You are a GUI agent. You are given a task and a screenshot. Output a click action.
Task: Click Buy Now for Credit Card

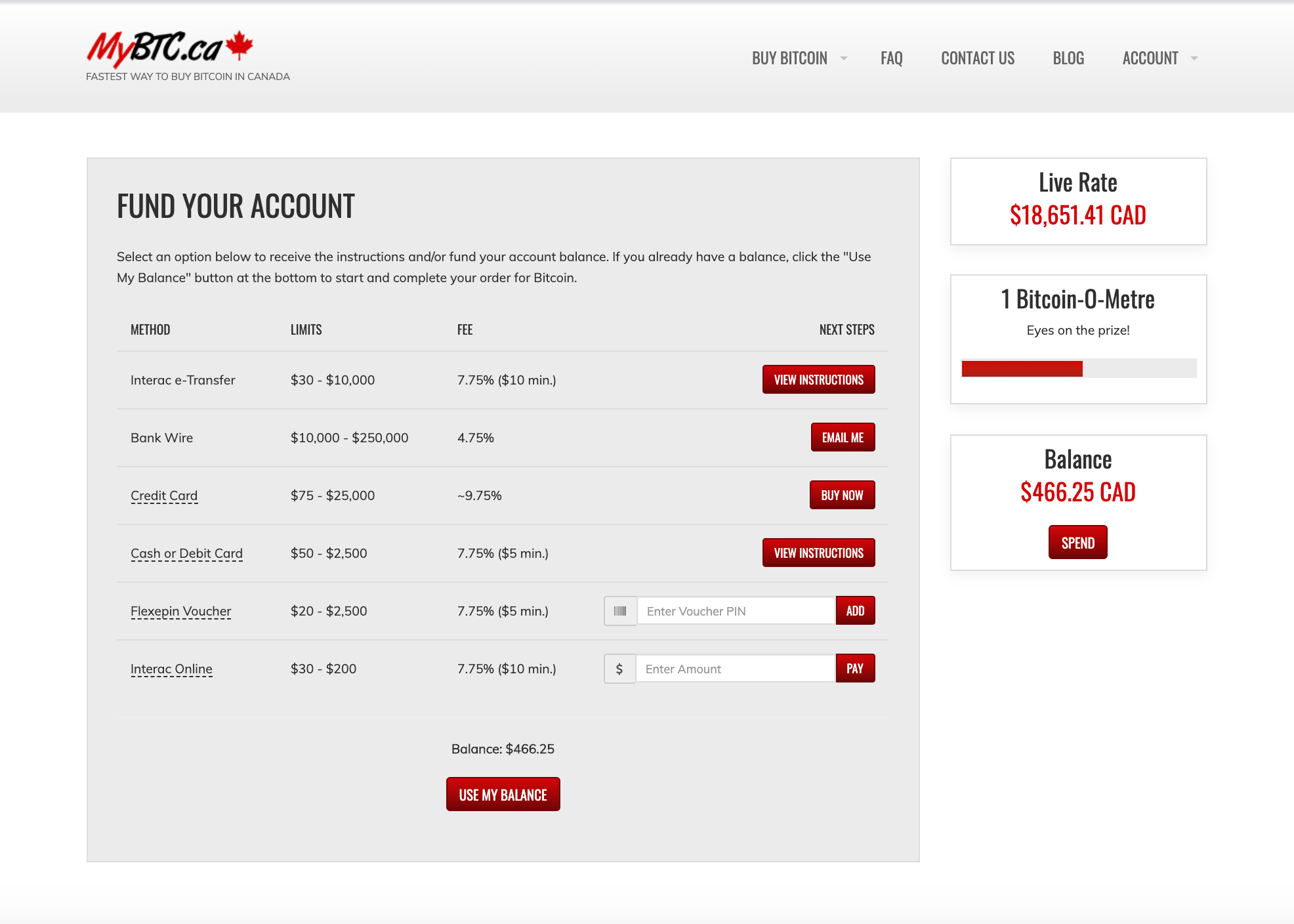(x=842, y=495)
